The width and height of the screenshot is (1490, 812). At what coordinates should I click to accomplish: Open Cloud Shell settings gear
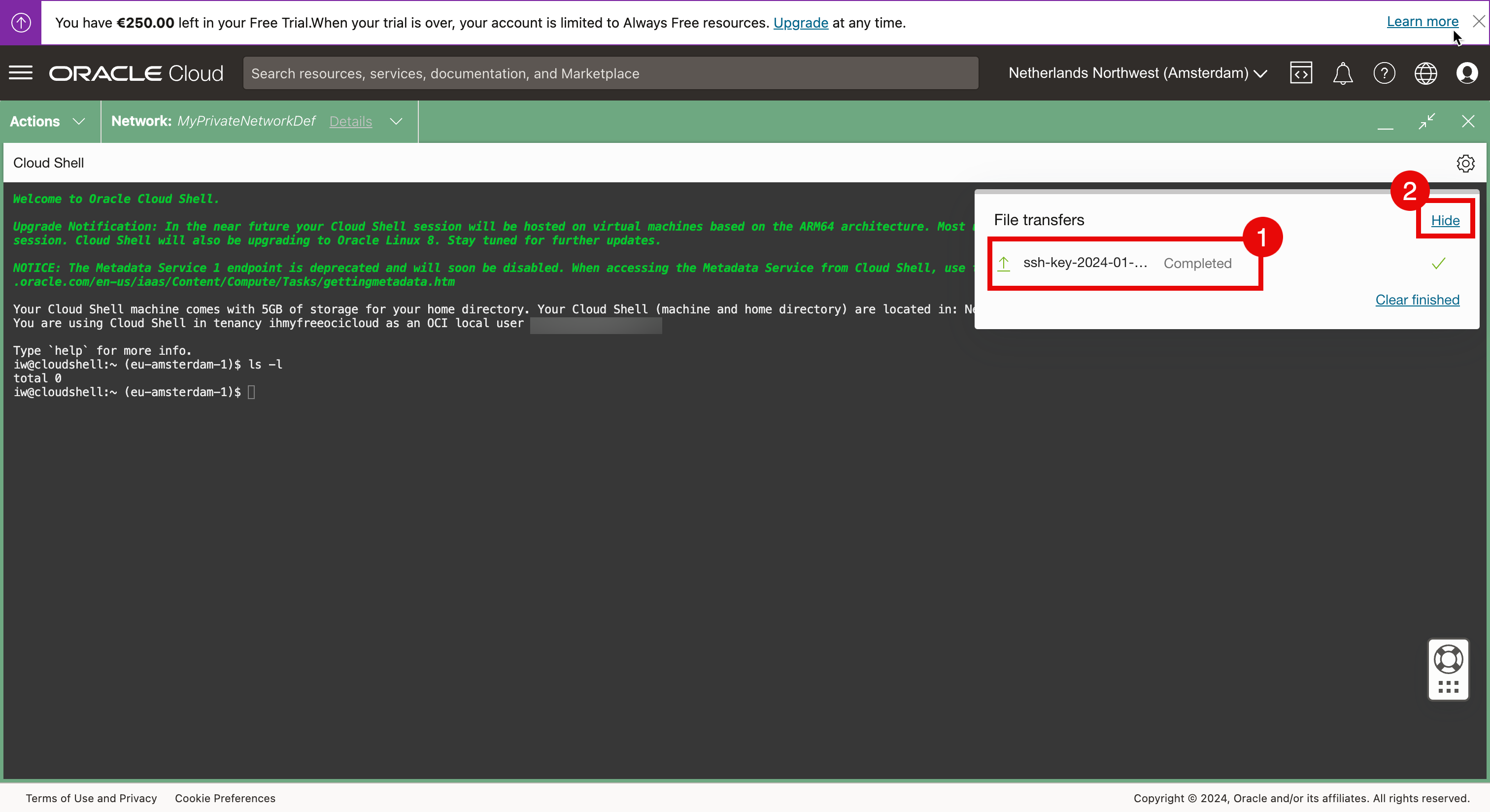coord(1465,163)
